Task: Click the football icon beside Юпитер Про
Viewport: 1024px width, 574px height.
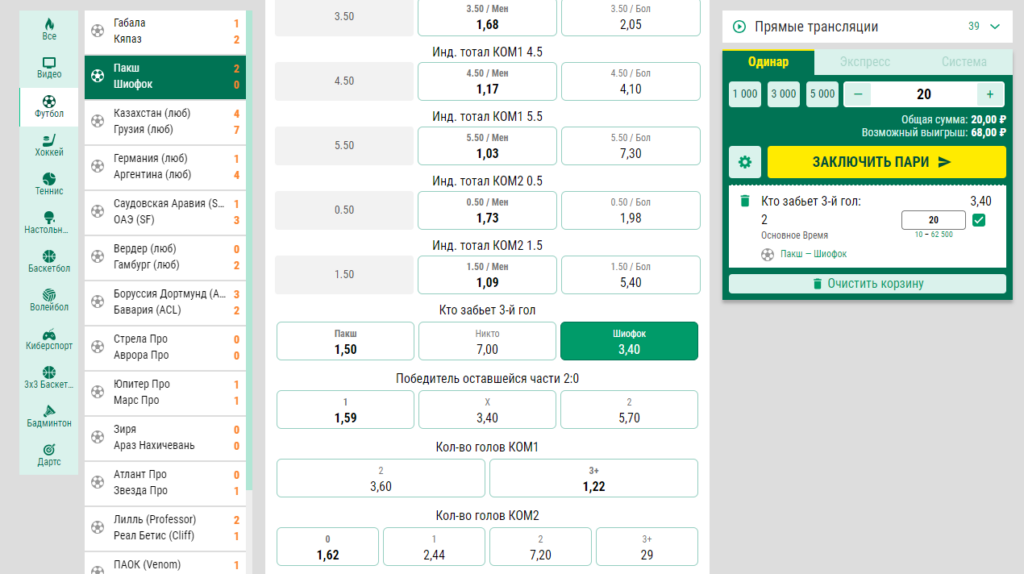Action: 97,391
